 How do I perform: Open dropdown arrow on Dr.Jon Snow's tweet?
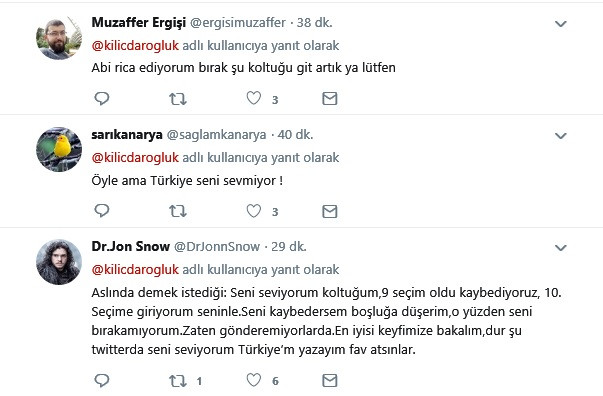coord(561,248)
